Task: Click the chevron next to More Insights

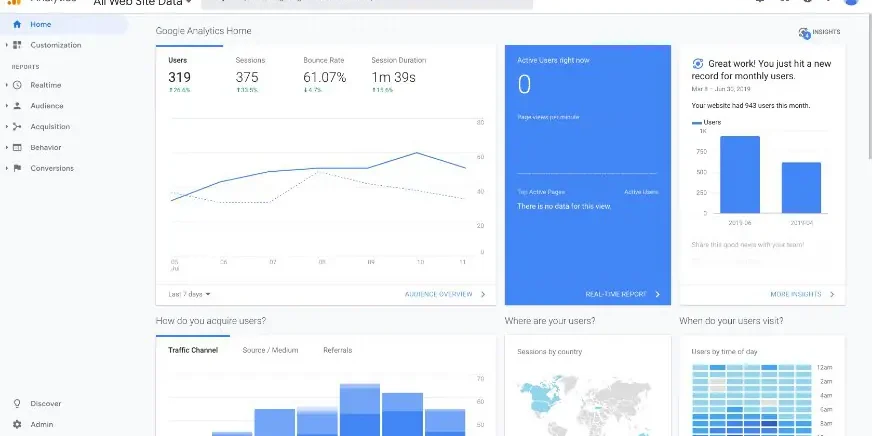Action: pos(832,294)
